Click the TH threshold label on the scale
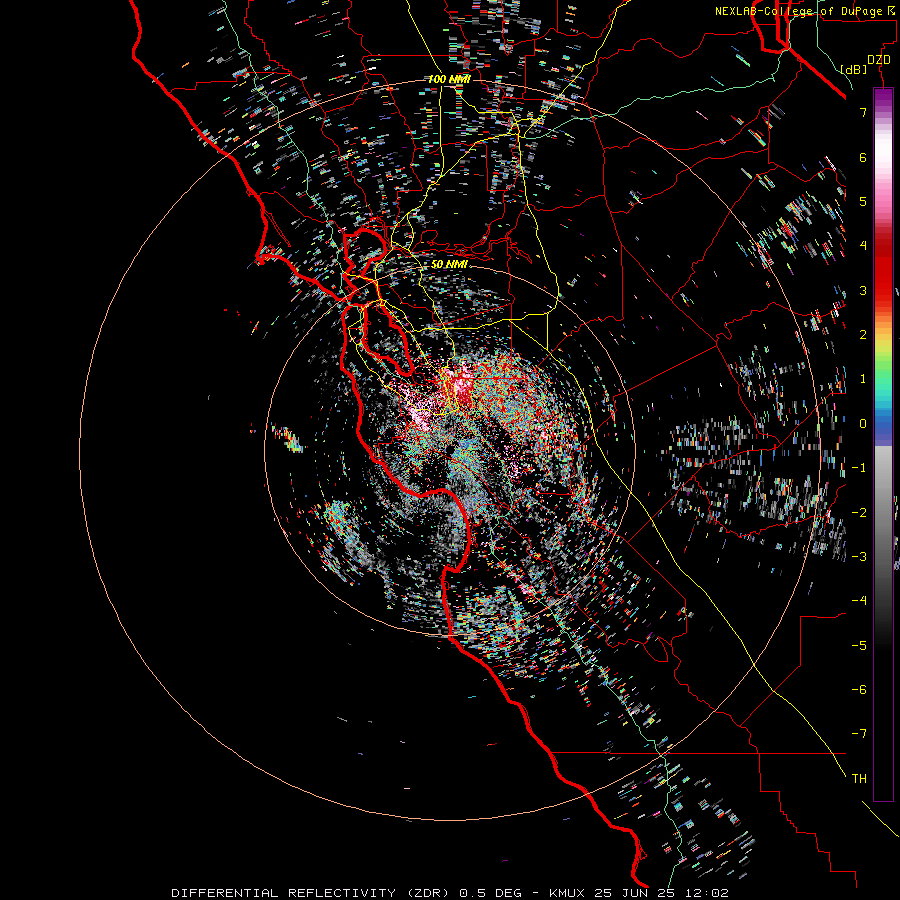 tap(859, 778)
